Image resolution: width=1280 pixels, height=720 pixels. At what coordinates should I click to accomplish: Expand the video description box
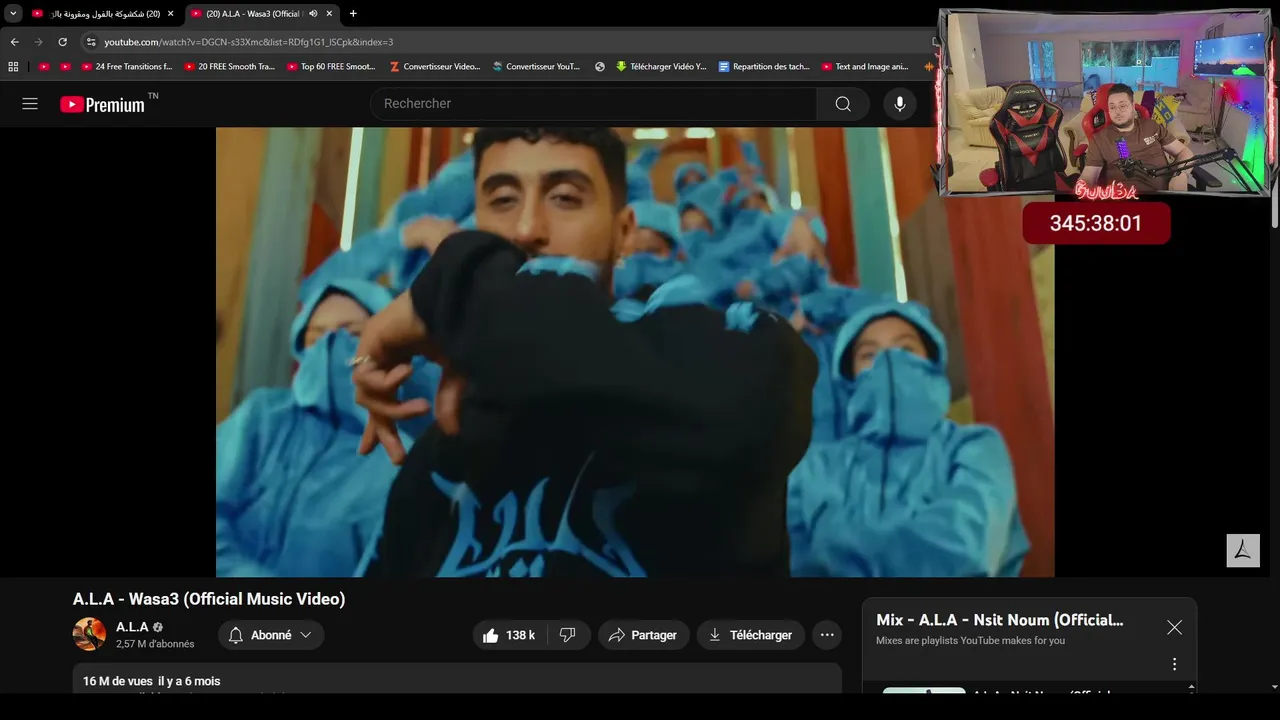(457, 679)
